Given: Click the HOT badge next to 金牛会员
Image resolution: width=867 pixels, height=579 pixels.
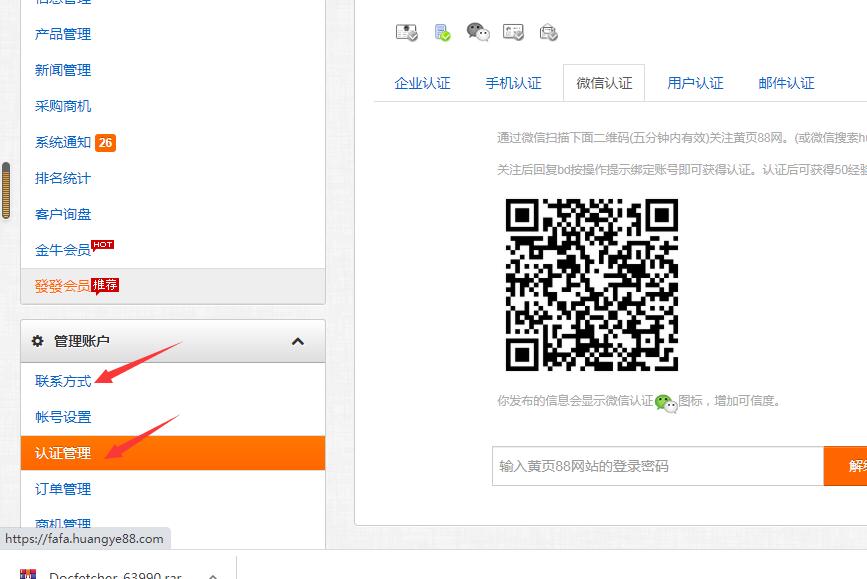Looking at the screenshot, I should pos(103,245).
